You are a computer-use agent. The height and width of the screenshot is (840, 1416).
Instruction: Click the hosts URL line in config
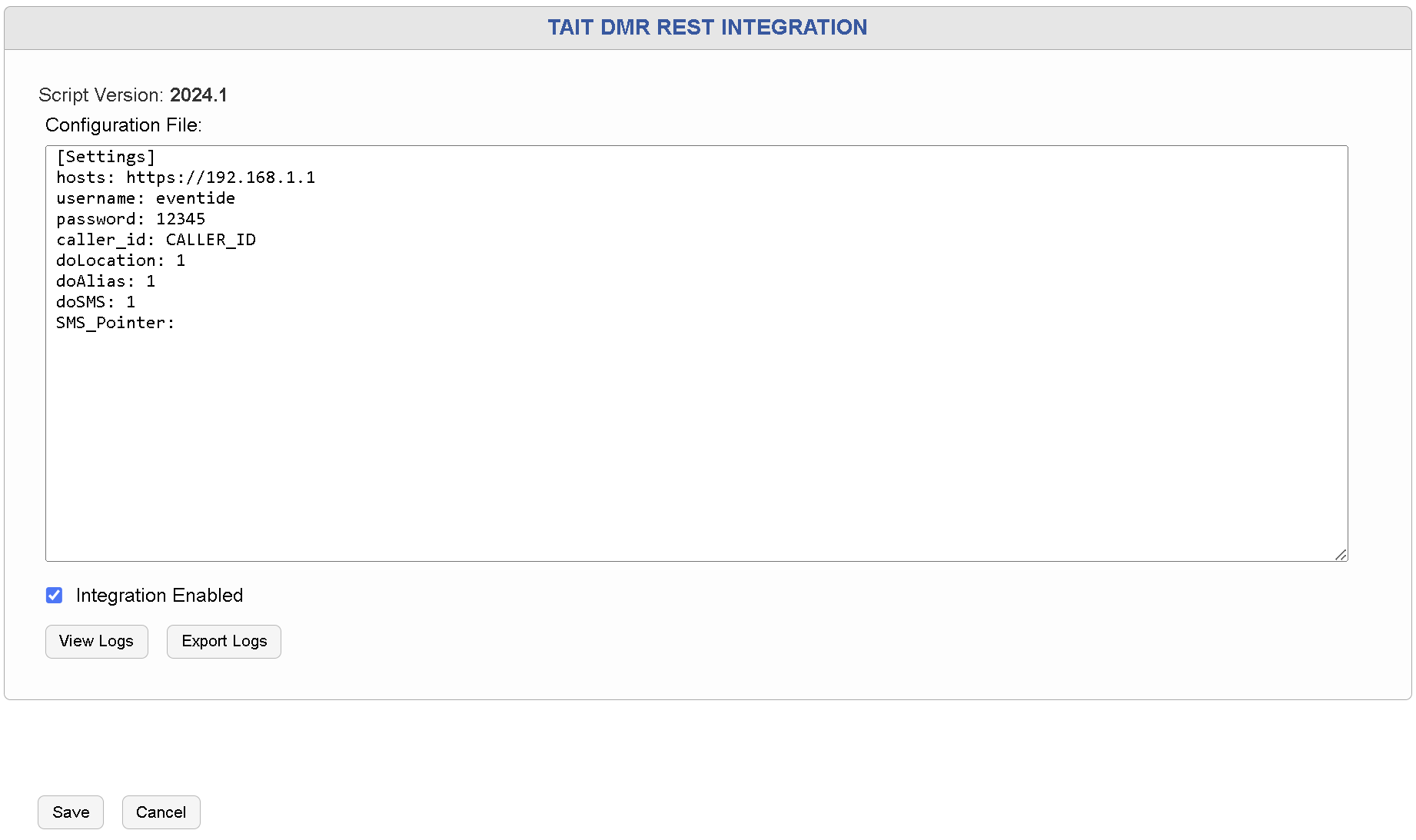185,178
